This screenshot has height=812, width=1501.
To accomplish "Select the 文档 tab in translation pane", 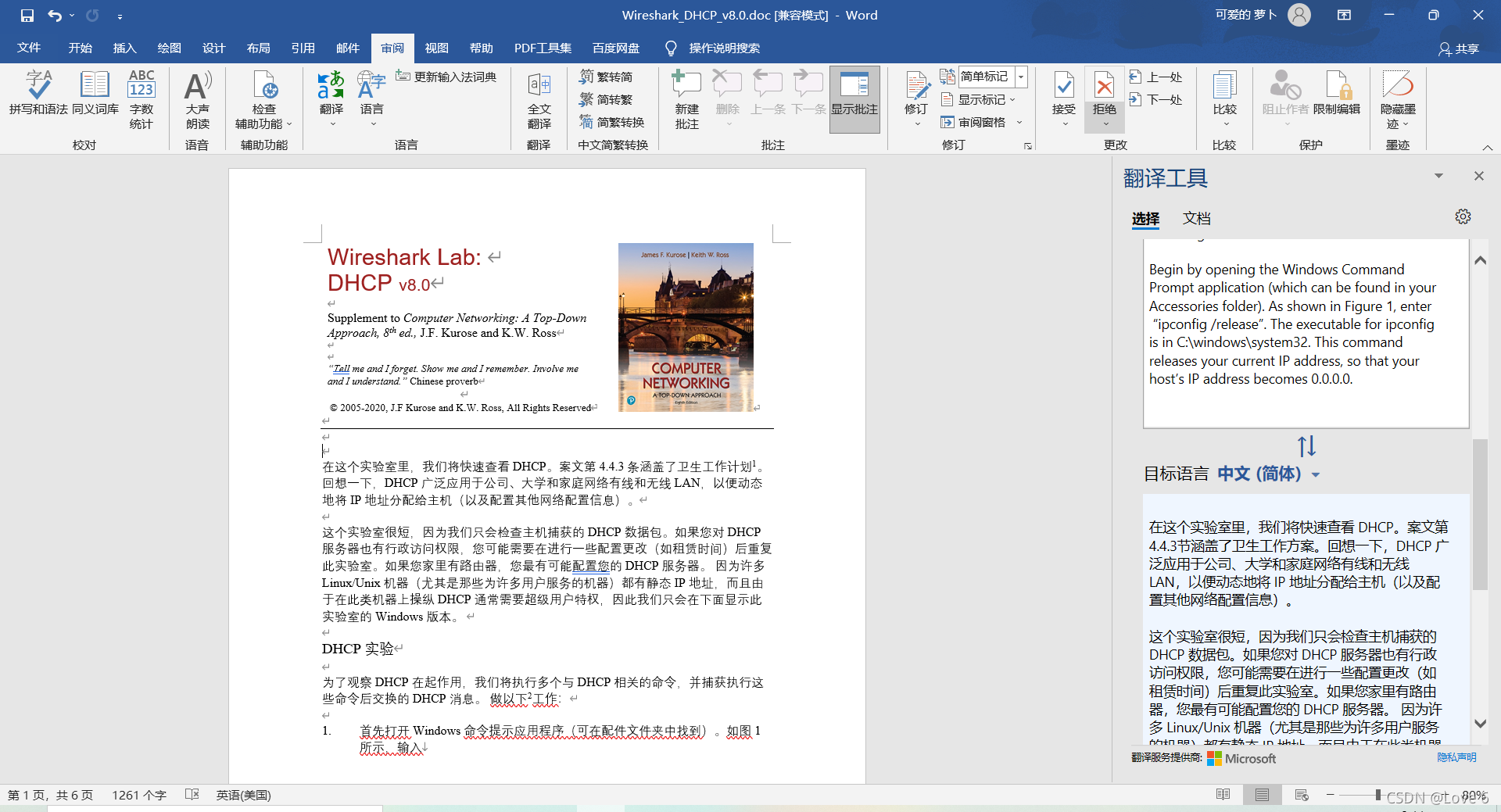I will [x=1196, y=218].
